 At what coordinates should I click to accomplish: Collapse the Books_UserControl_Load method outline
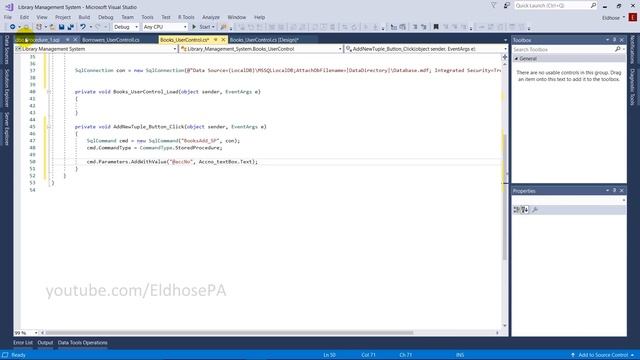coord(49,92)
